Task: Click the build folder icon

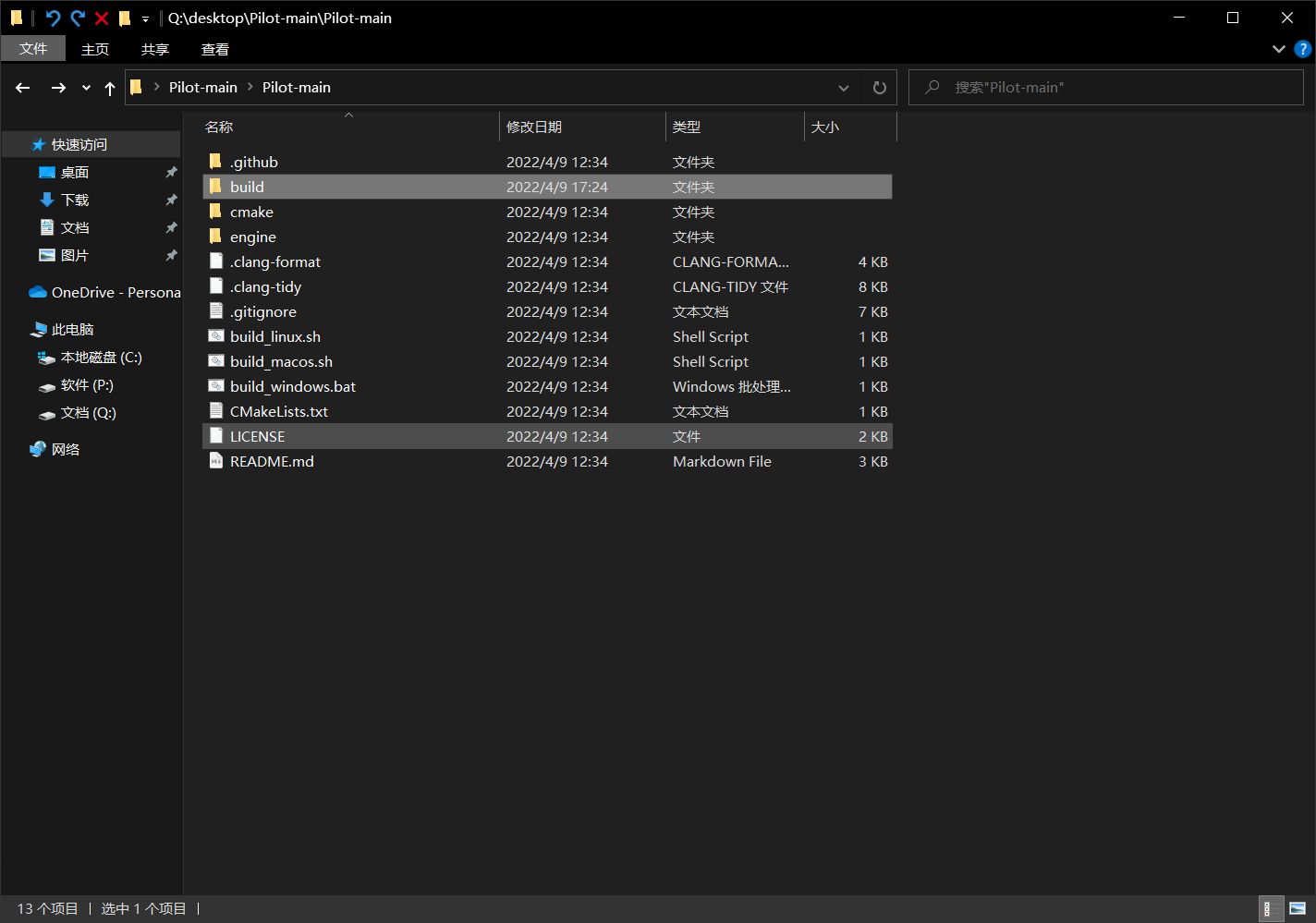Action: 216,187
